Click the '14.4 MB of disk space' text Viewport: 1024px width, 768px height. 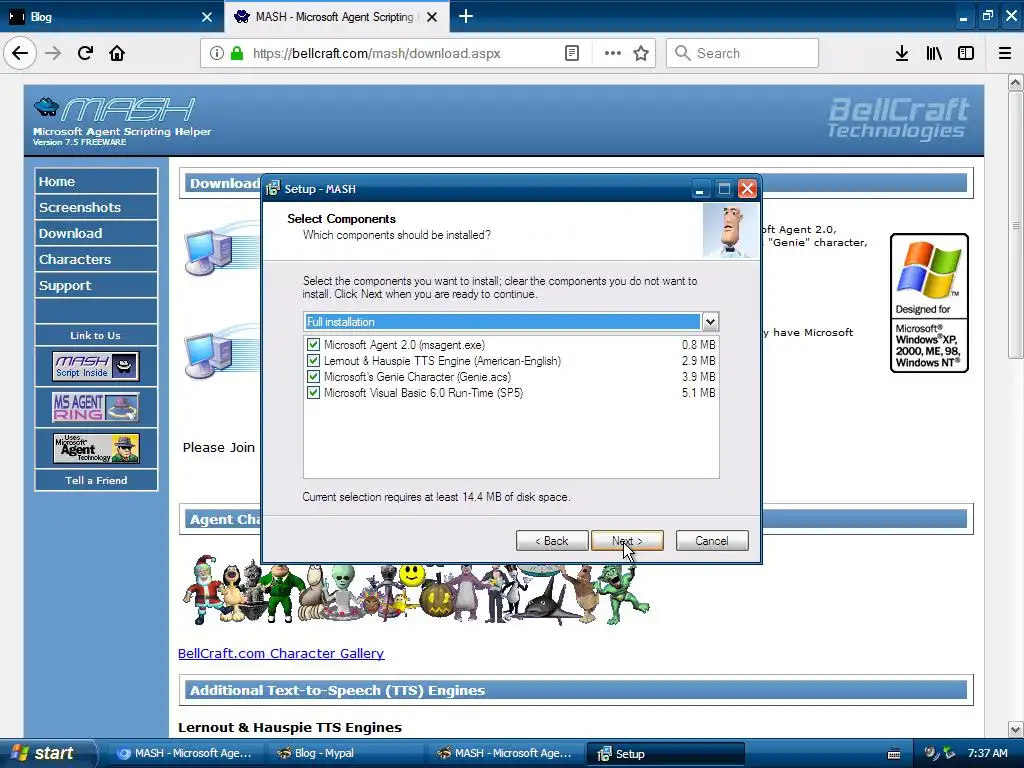[x=516, y=497]
